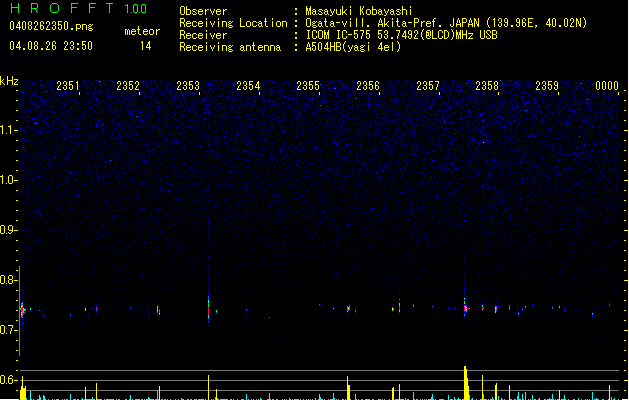Click the 2354 time marker
Screen dimensions: 629x400
pyautogui.click(x=248, y=85)
